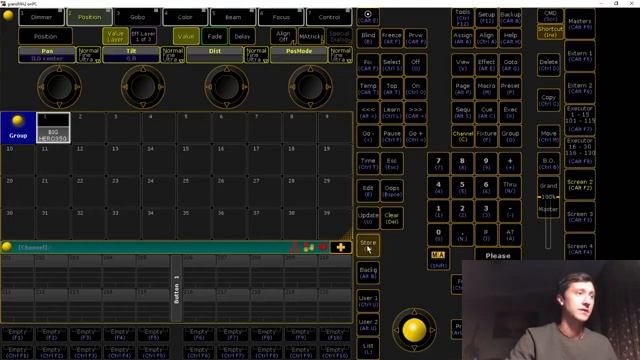Click the Please key
Screen dimensions: 640x360
click(498, 256)
